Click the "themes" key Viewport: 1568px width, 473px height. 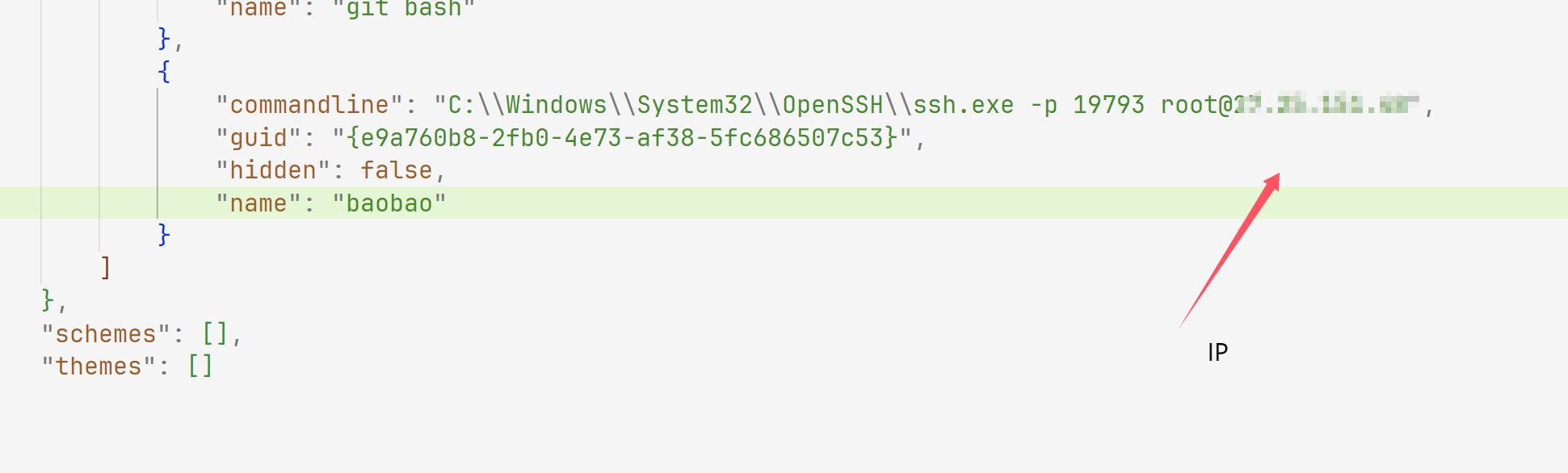pyautogui.click(x=99, y=366)
